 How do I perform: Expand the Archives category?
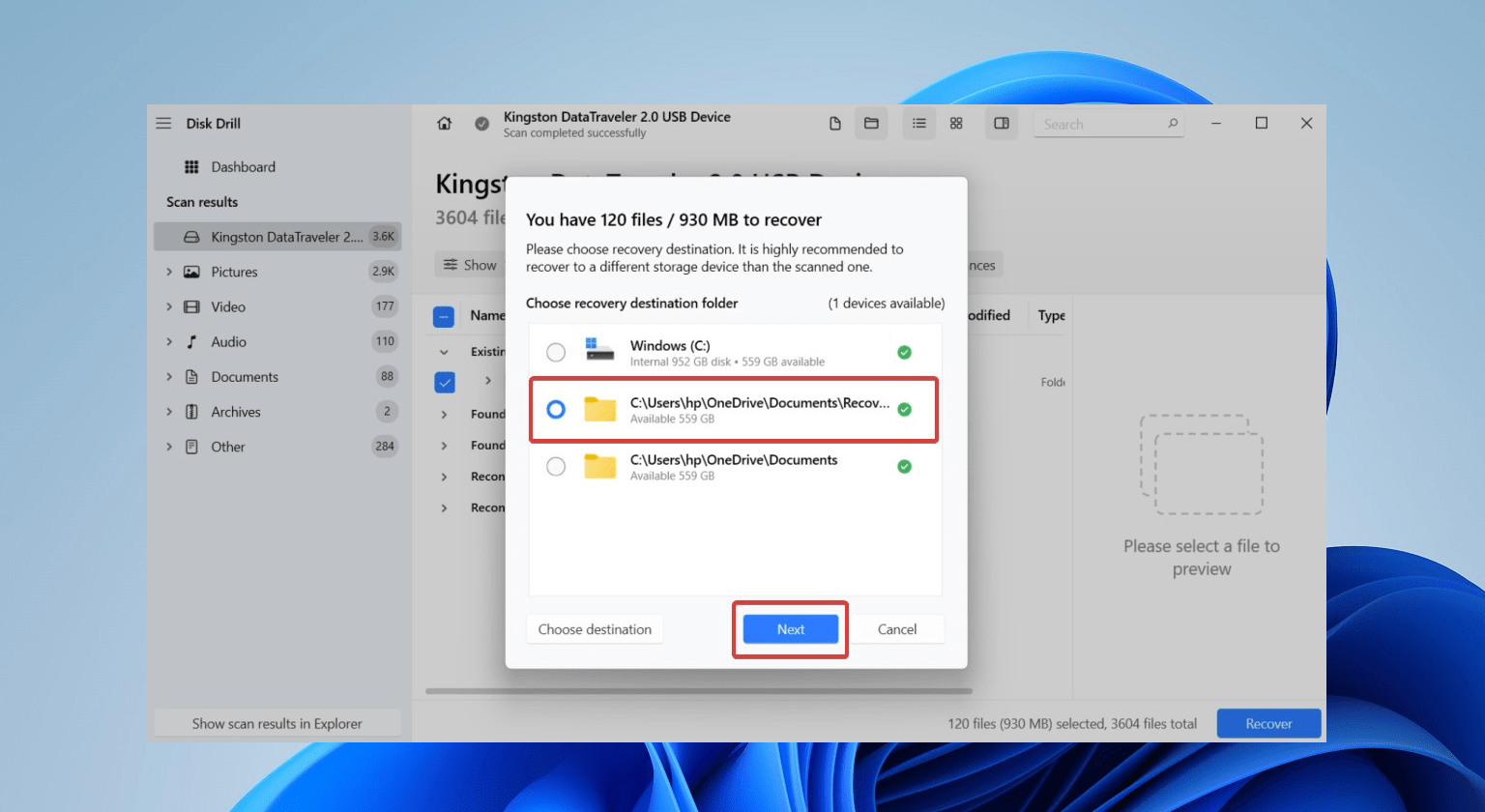169,412
